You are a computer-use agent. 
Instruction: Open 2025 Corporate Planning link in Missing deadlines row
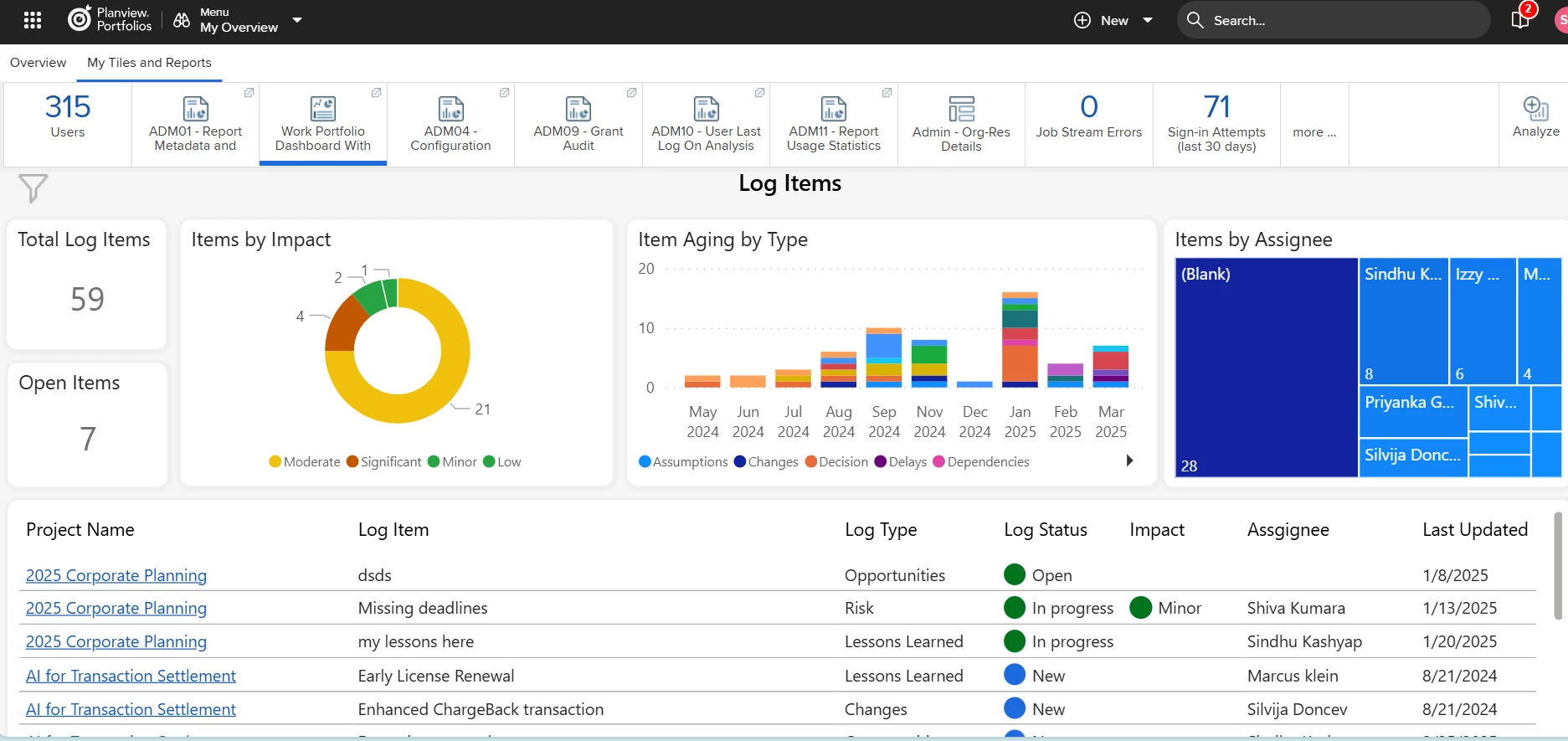click(116, 609)
